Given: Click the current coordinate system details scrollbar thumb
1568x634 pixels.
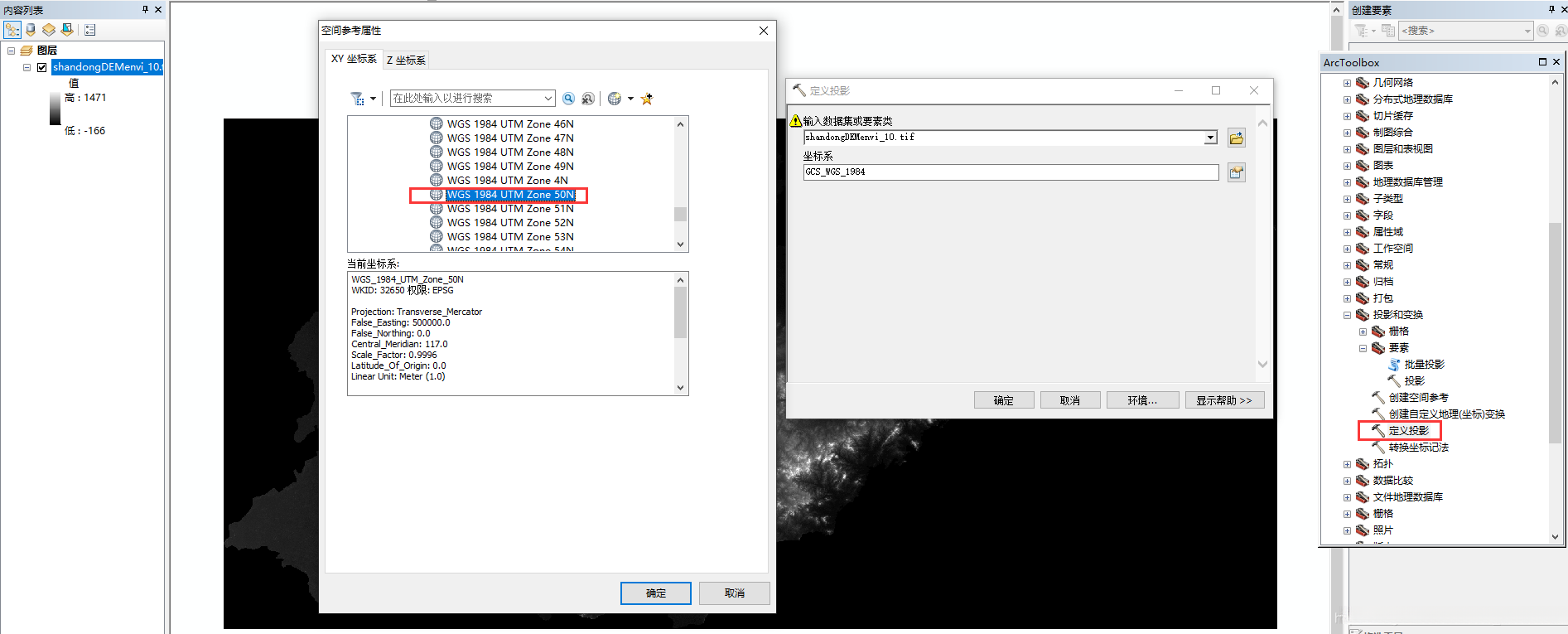Looking at the screenshot, I should 681,312.
